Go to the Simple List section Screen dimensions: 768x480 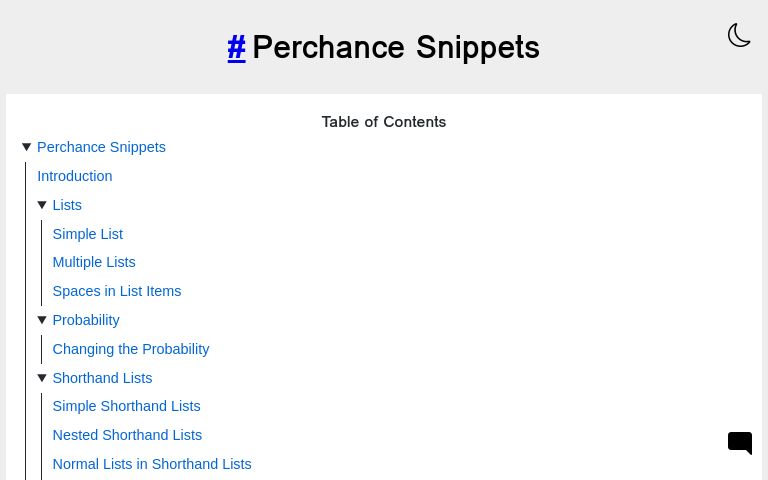click(x=87, y=234)
